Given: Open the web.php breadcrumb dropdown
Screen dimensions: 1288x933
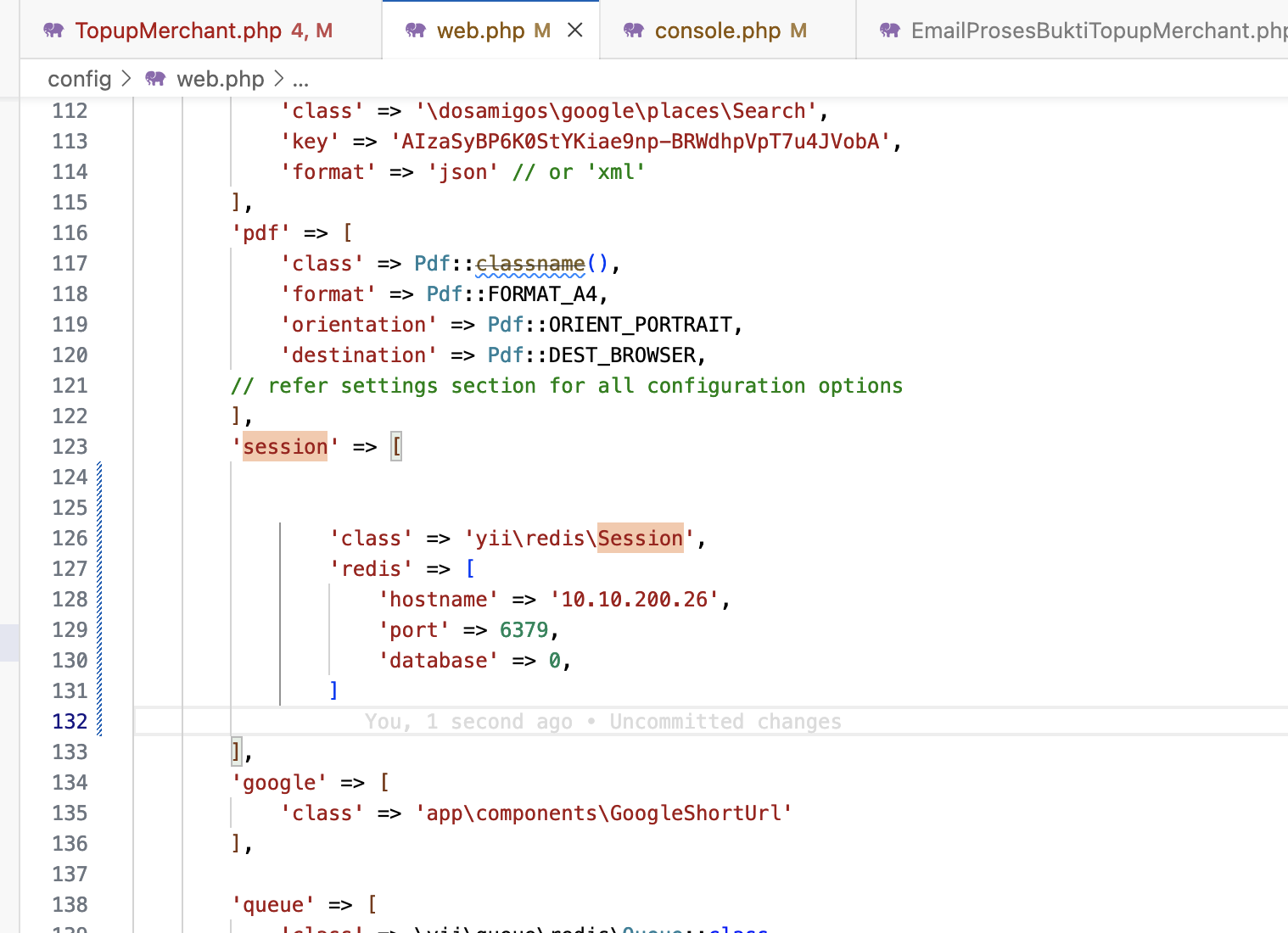Looking at the screenshot, I should pyautogui.click(x=220, y=79).
